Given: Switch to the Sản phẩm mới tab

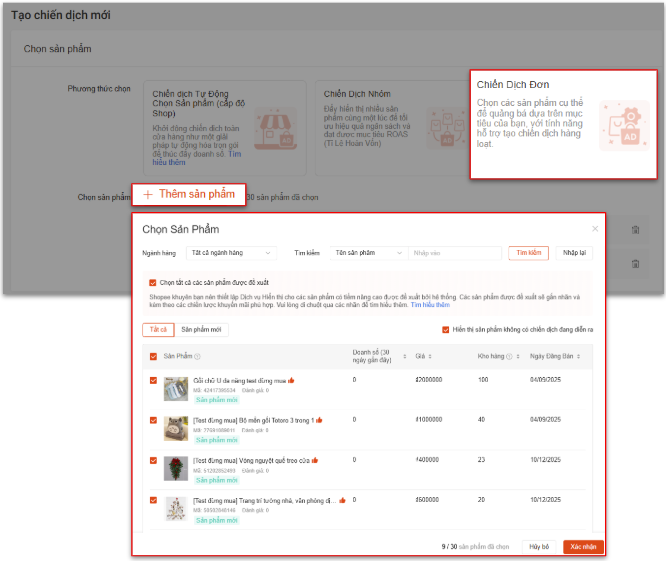Looking at the screenshot, I should coord(201,330).
